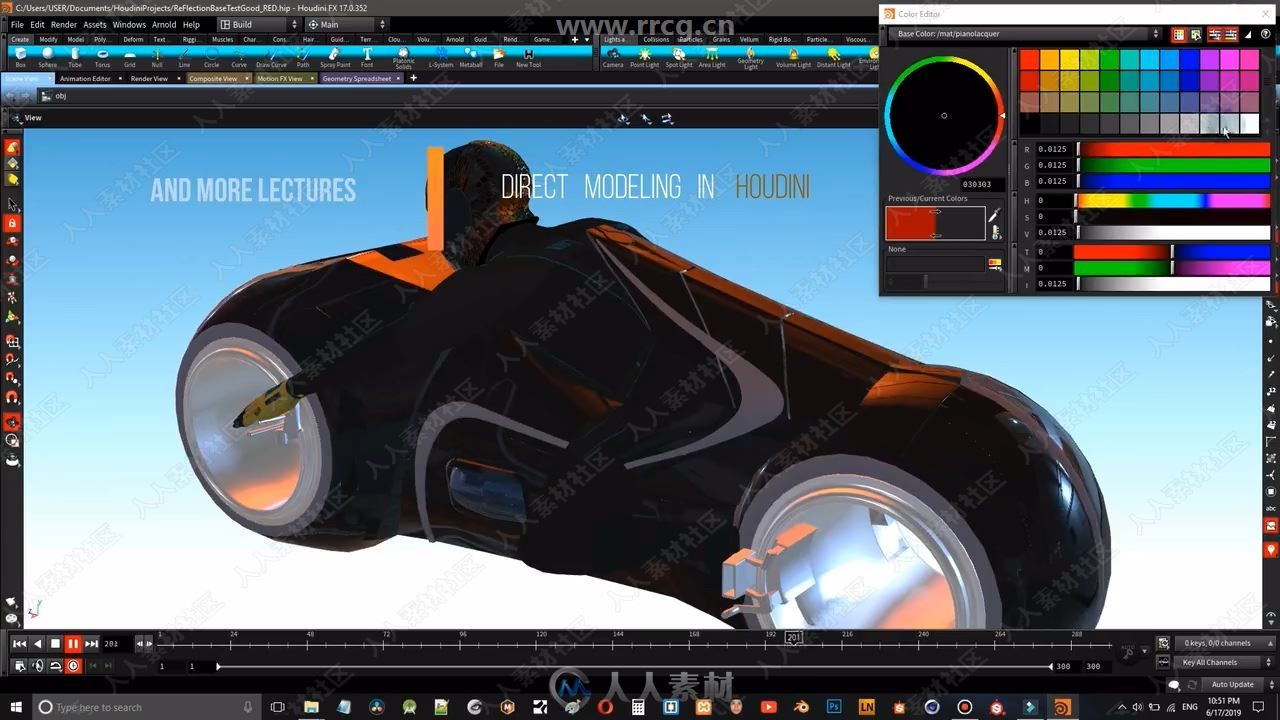Select the L-System shelf tool
1280x720 pixels.
coord(440,57)
